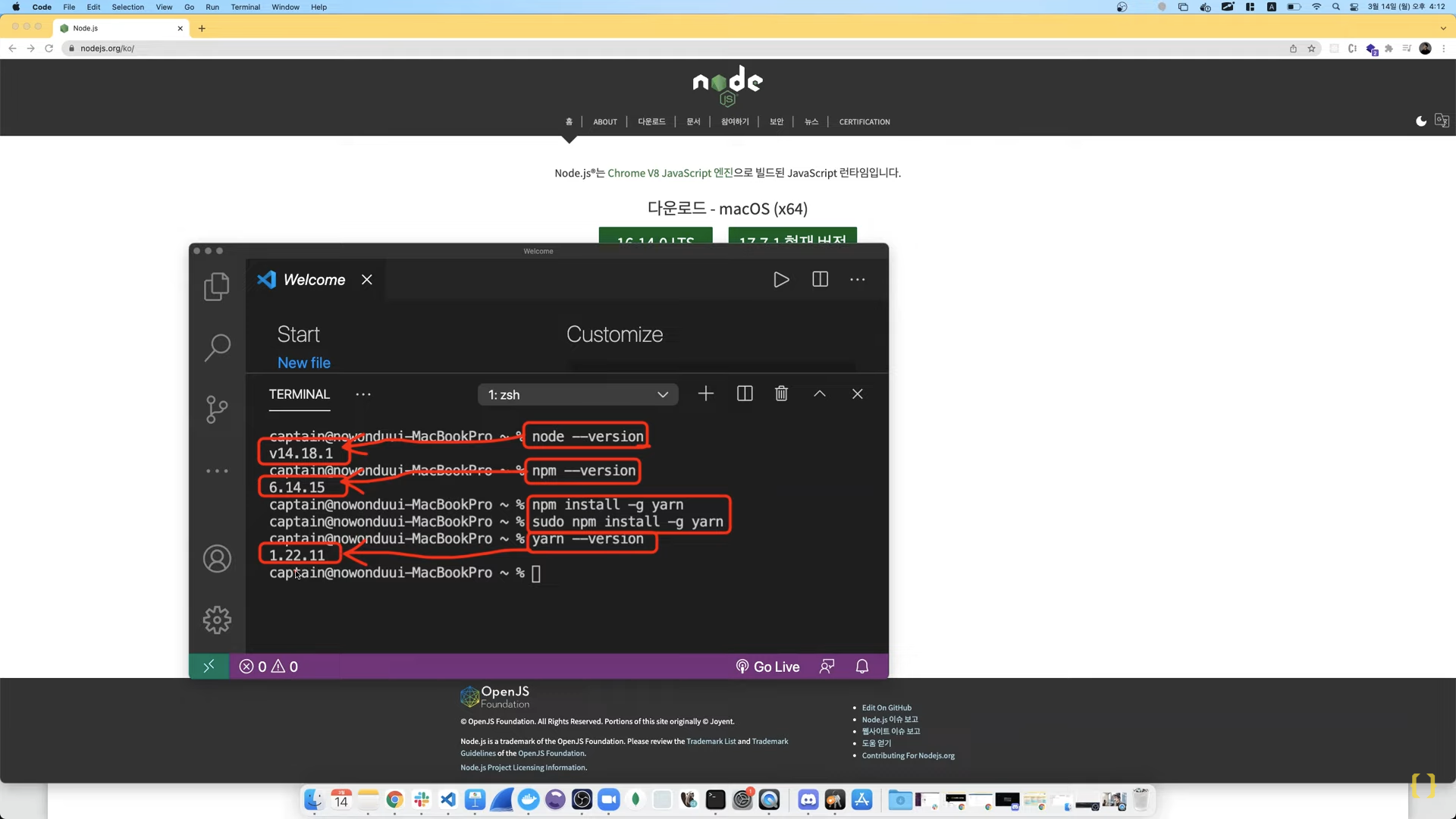Run the file with the play icon
1456x819 pixels.
coord(781,280)
